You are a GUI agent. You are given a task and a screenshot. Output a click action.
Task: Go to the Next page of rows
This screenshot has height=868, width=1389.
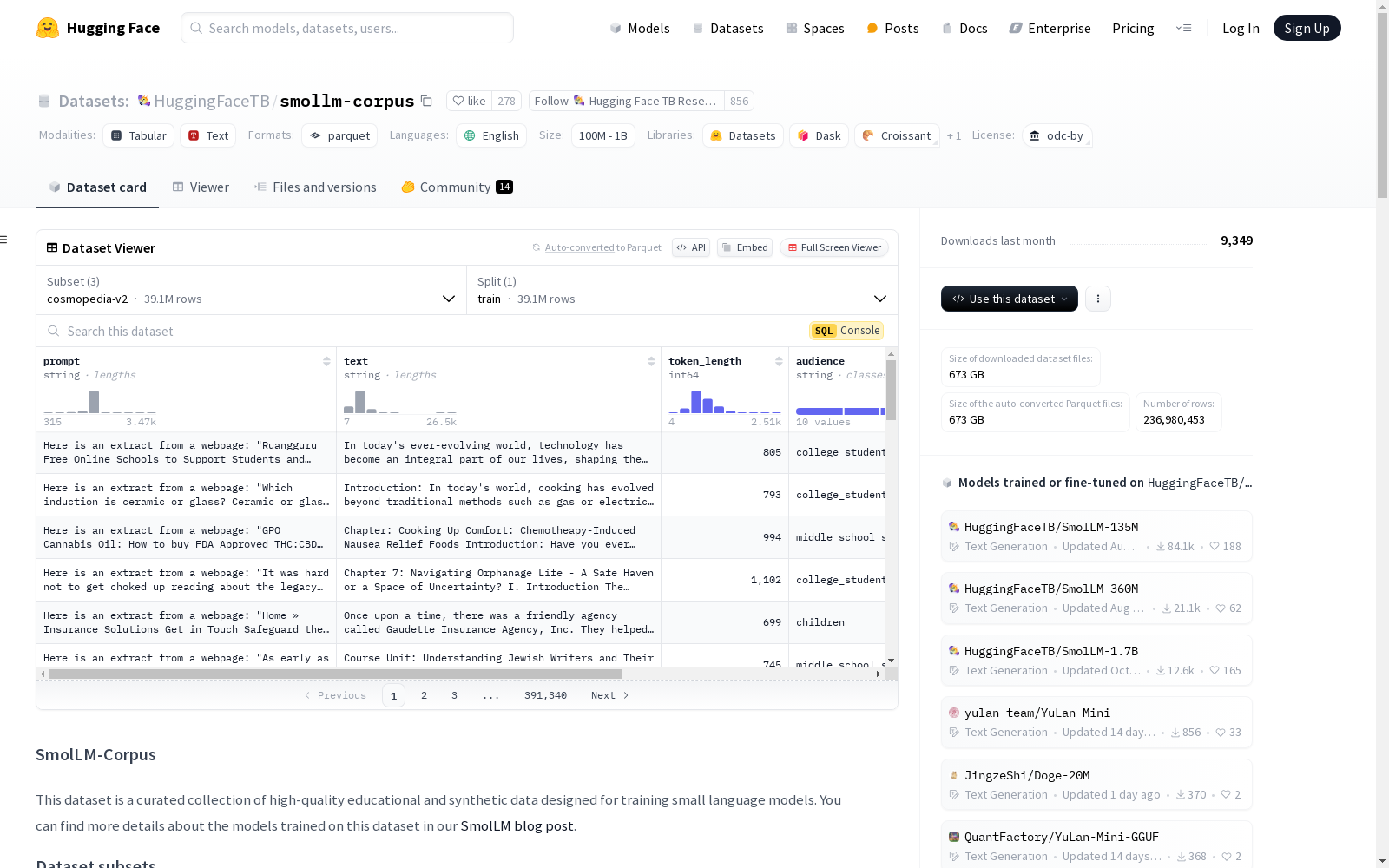click(609, 695)
